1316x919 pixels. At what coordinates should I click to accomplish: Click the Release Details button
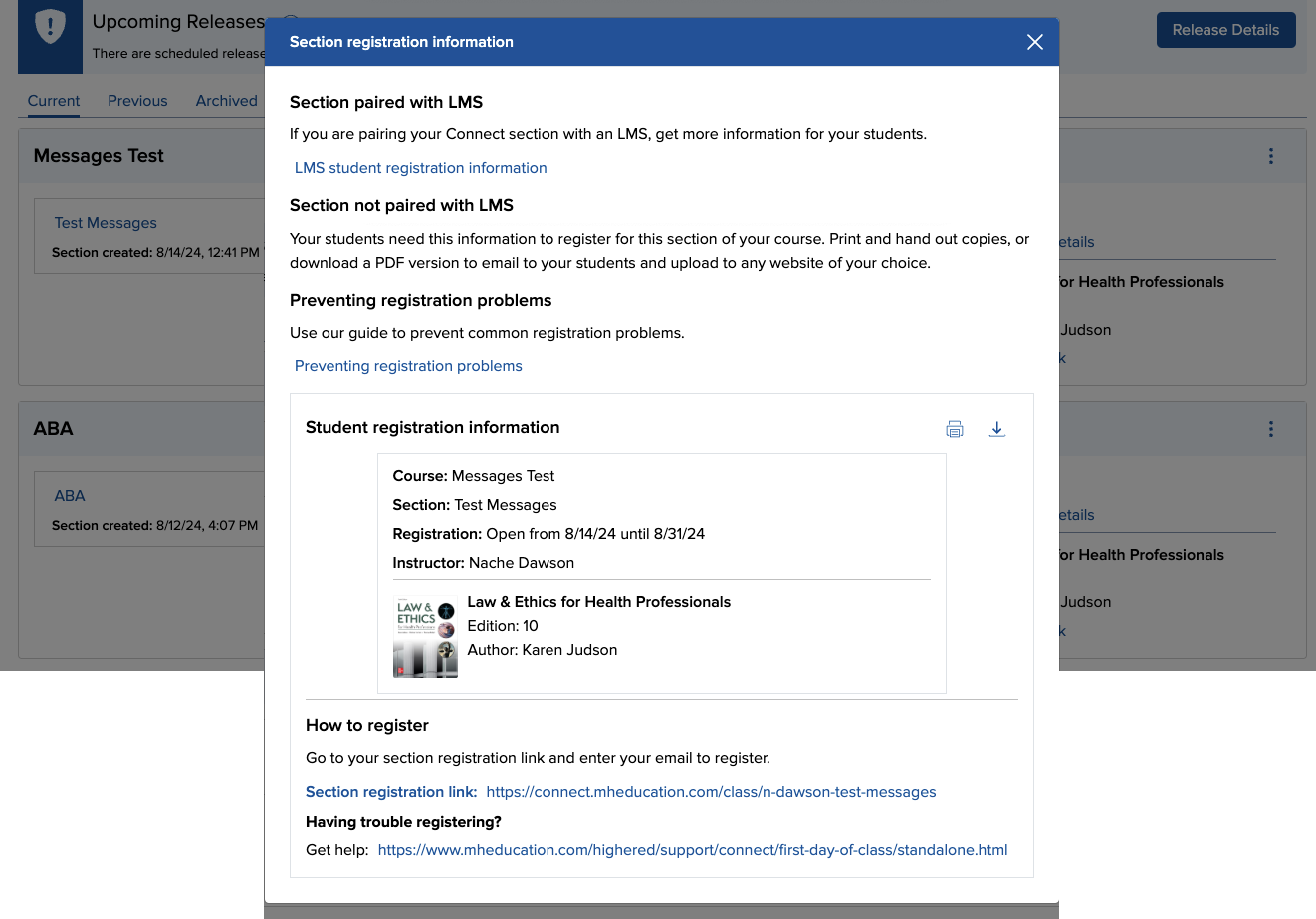(1225, 30)
